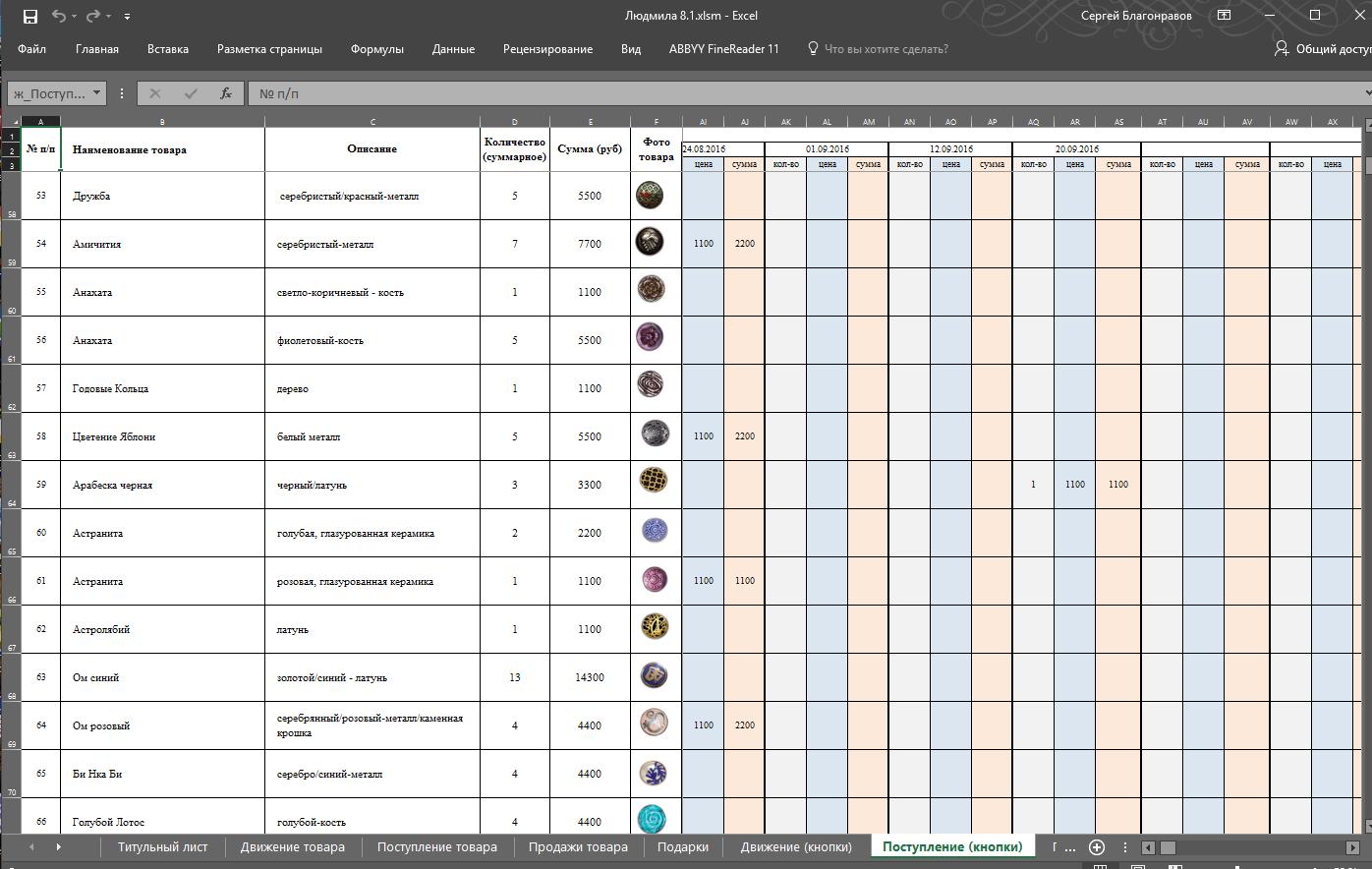Open the Файл menu
This screenshot has height=869, width=1372.
pyautogui.click(x=31, y=49)
